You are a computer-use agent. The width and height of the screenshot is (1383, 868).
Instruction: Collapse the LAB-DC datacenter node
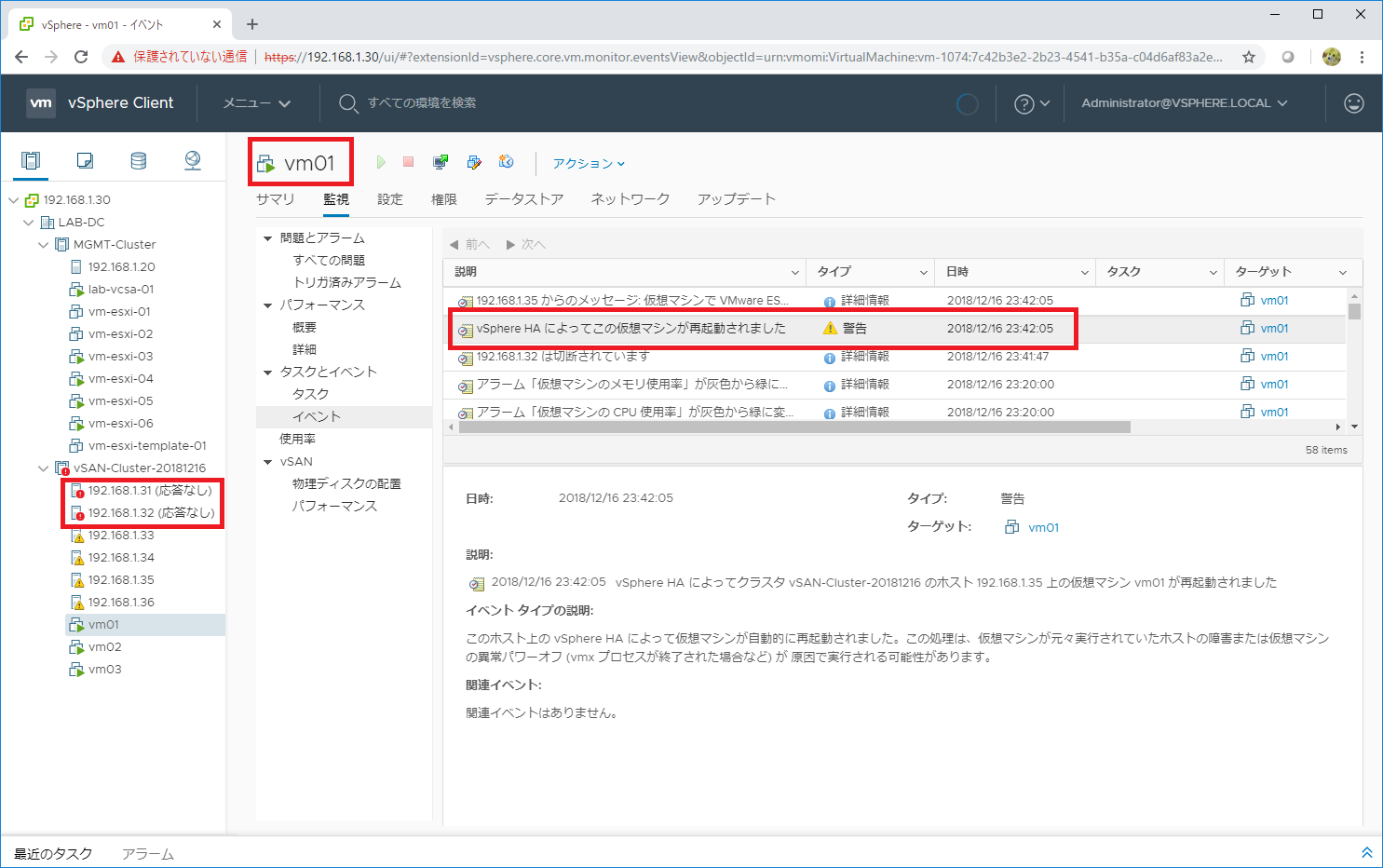coord(29,223)
